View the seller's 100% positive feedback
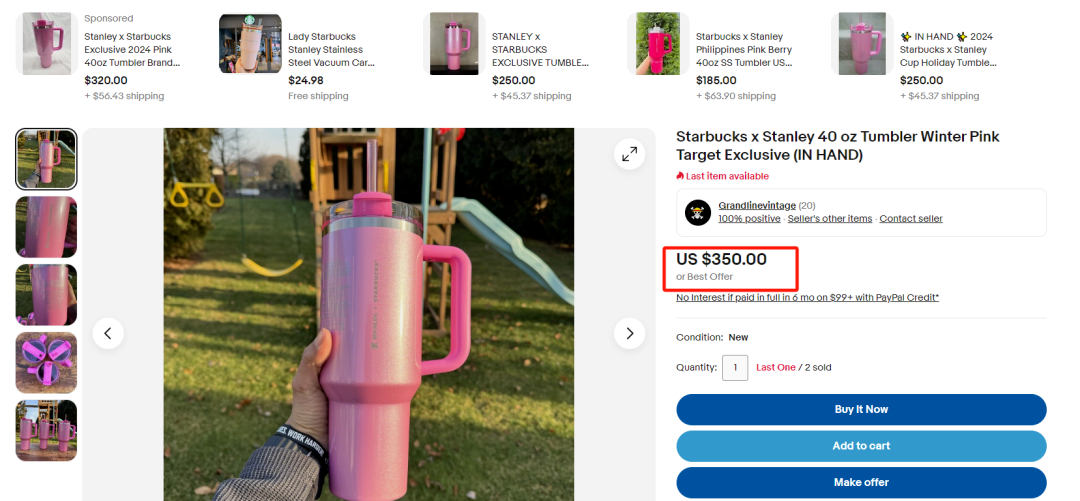Screen dimensions: 1080x501 point(749,218)
